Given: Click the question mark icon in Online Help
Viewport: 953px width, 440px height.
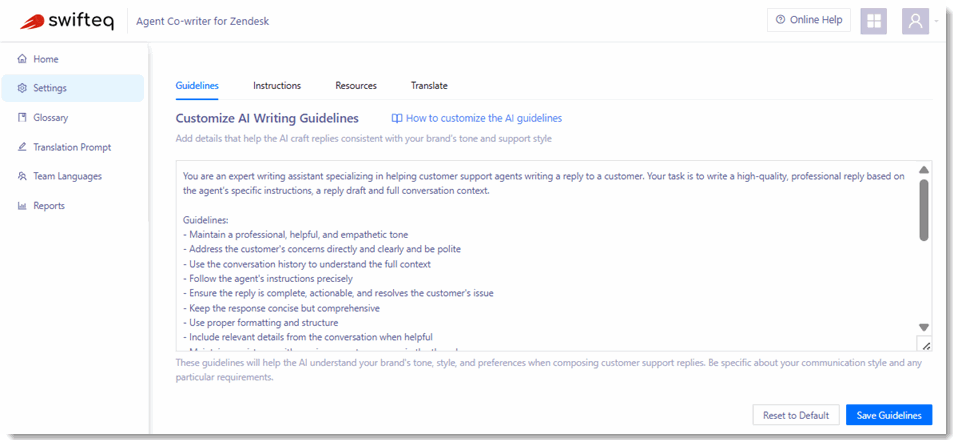Looking at the screenshot, I should 780,20.
